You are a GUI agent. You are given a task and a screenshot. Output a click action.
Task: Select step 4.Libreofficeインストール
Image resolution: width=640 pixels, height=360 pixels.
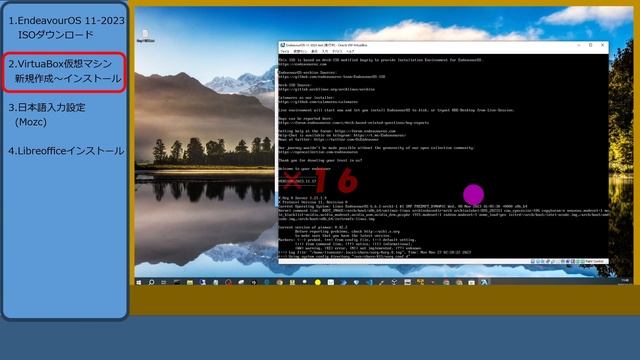pos(66,151)
